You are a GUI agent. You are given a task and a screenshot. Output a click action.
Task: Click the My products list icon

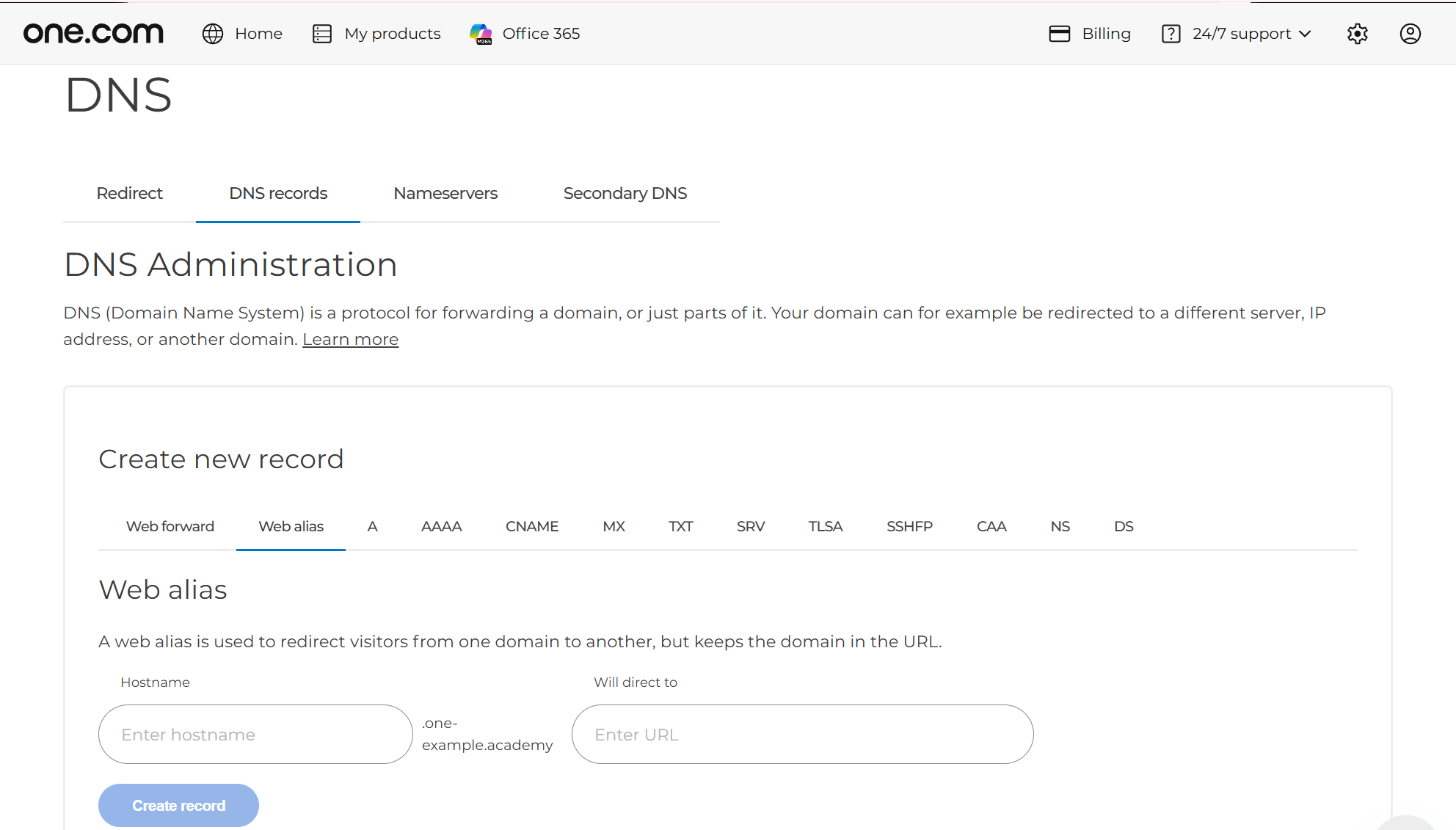(322, 34)
